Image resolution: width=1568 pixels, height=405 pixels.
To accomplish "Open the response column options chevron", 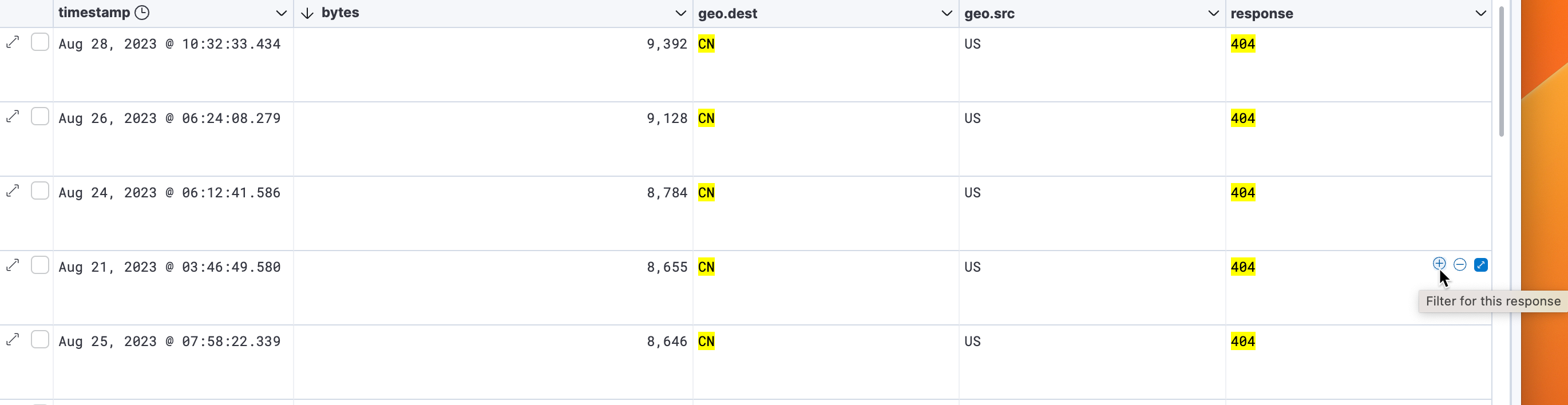I will [x=1480, y=13].
